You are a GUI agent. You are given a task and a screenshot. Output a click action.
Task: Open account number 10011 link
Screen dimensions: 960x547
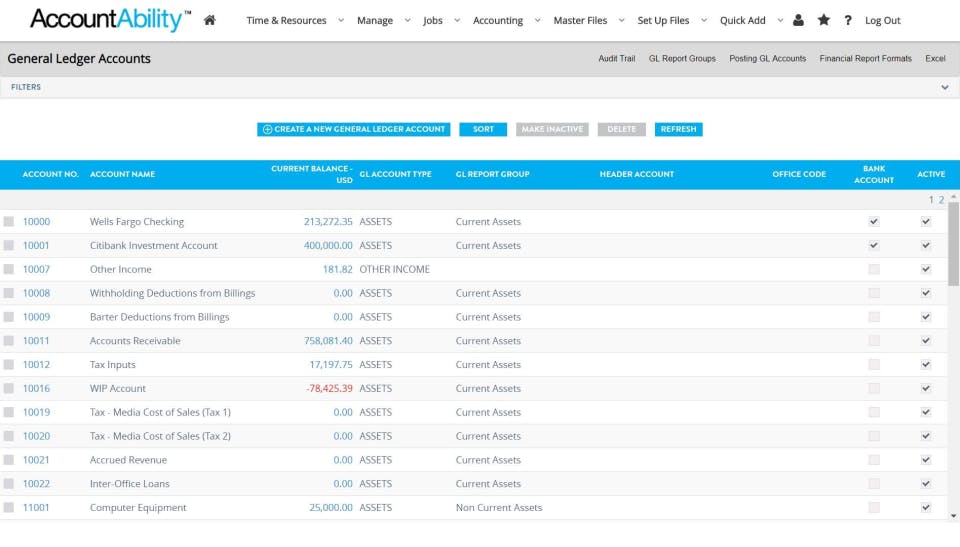tap(36, 341)
